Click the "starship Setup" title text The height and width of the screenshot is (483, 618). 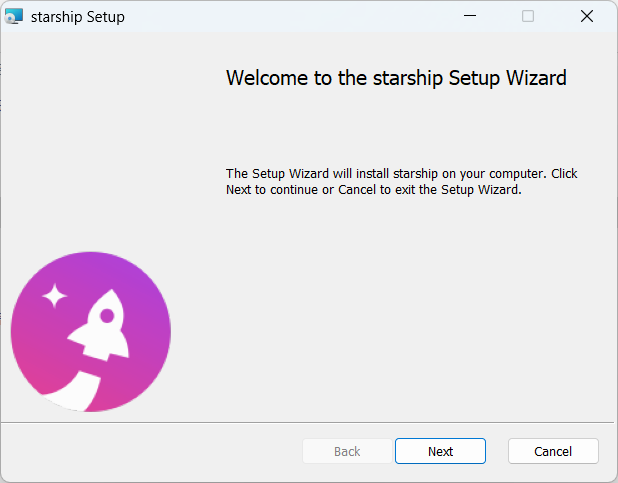tap(78, 17)
